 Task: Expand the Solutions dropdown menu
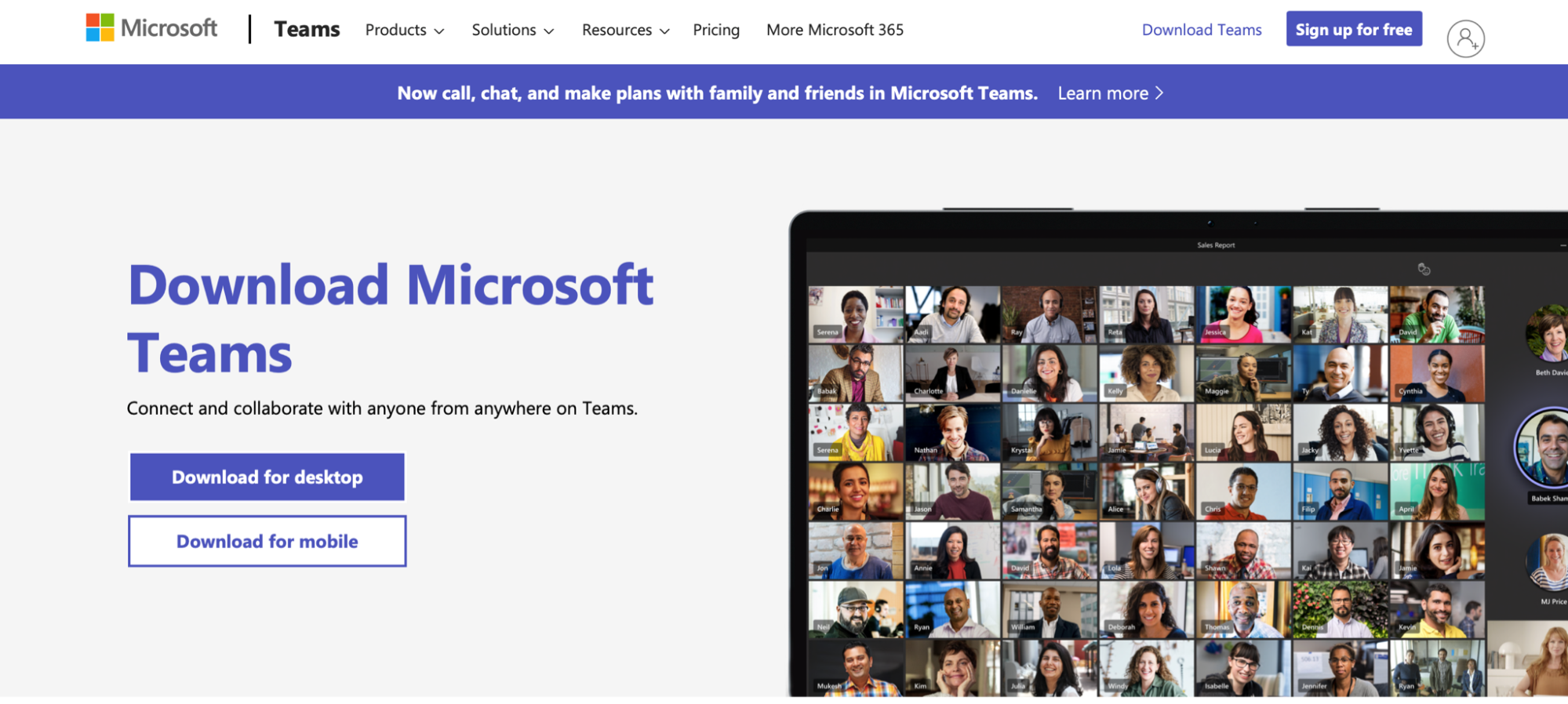coord(512,30)
